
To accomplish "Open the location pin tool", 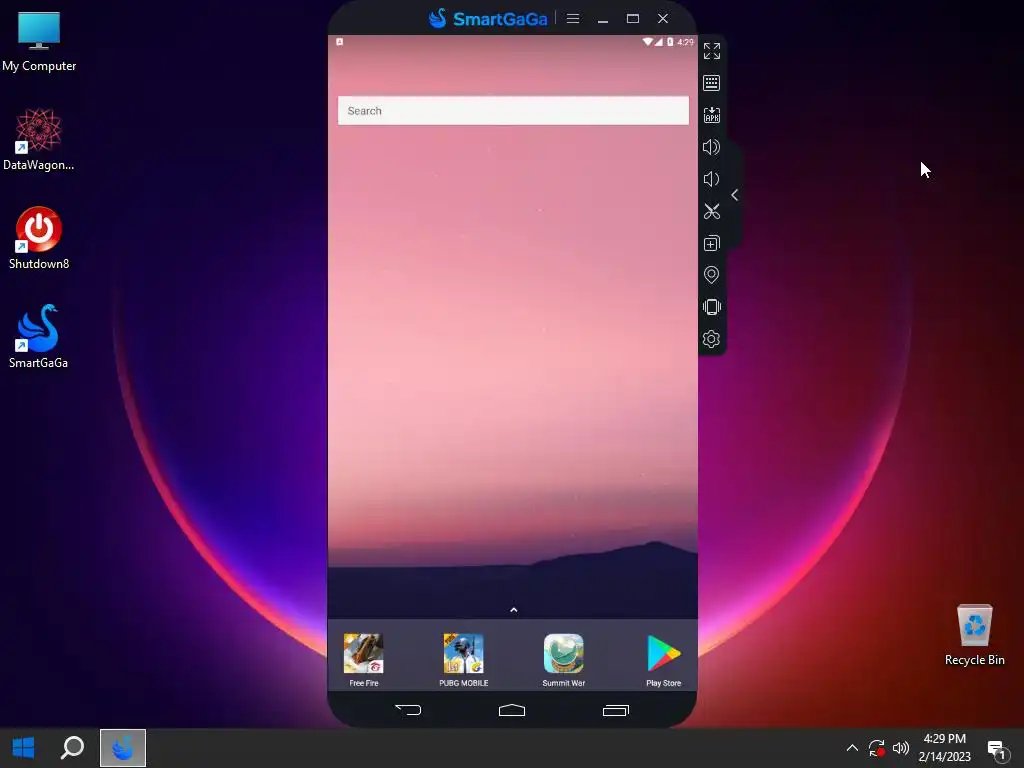I will (711, 275).
